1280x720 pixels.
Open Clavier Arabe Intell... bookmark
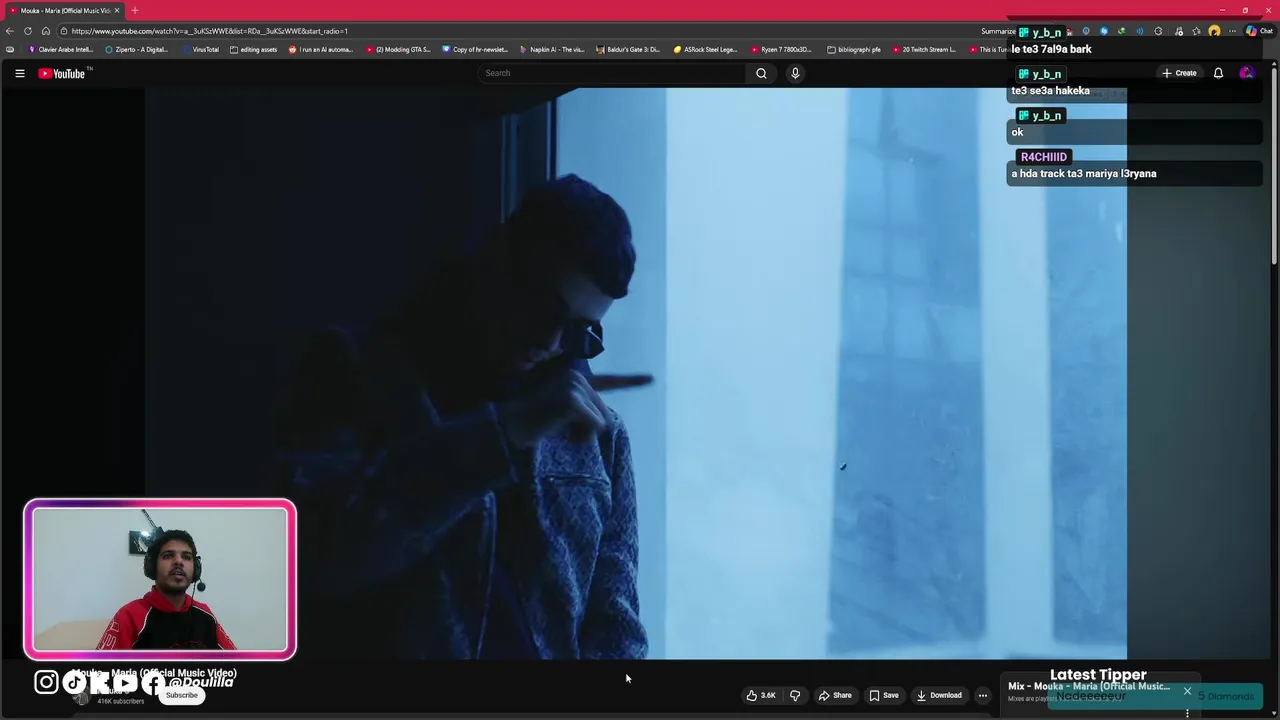[x=60, y=49]
